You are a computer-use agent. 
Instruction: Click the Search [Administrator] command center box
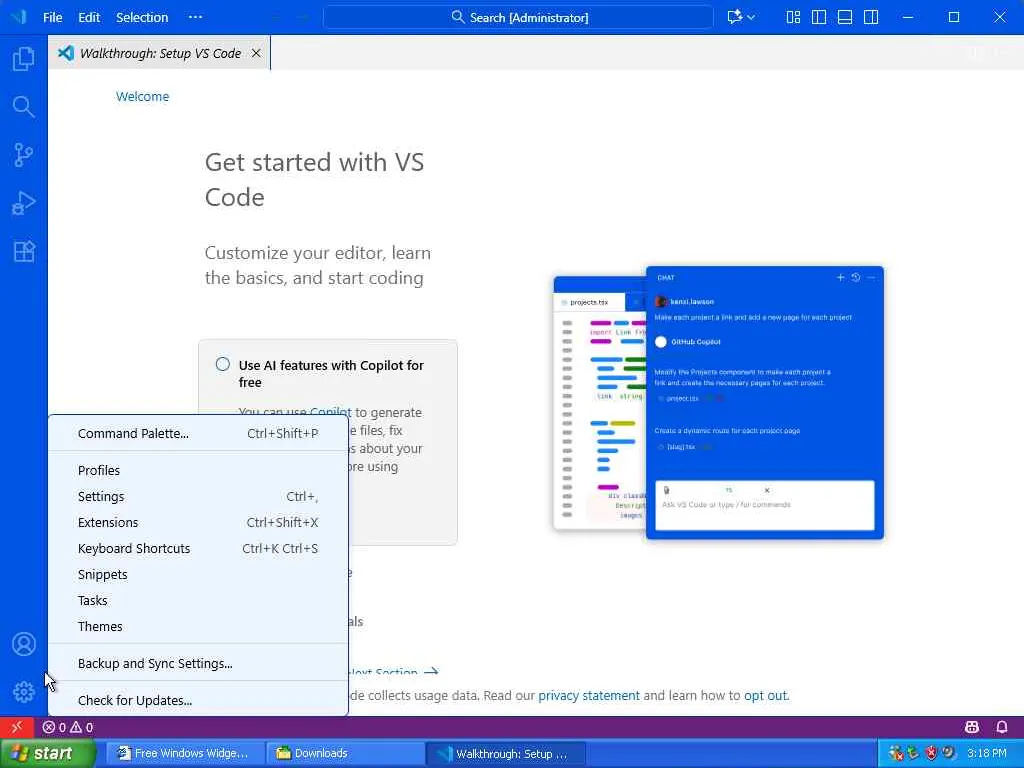click(x=519, y=17)
